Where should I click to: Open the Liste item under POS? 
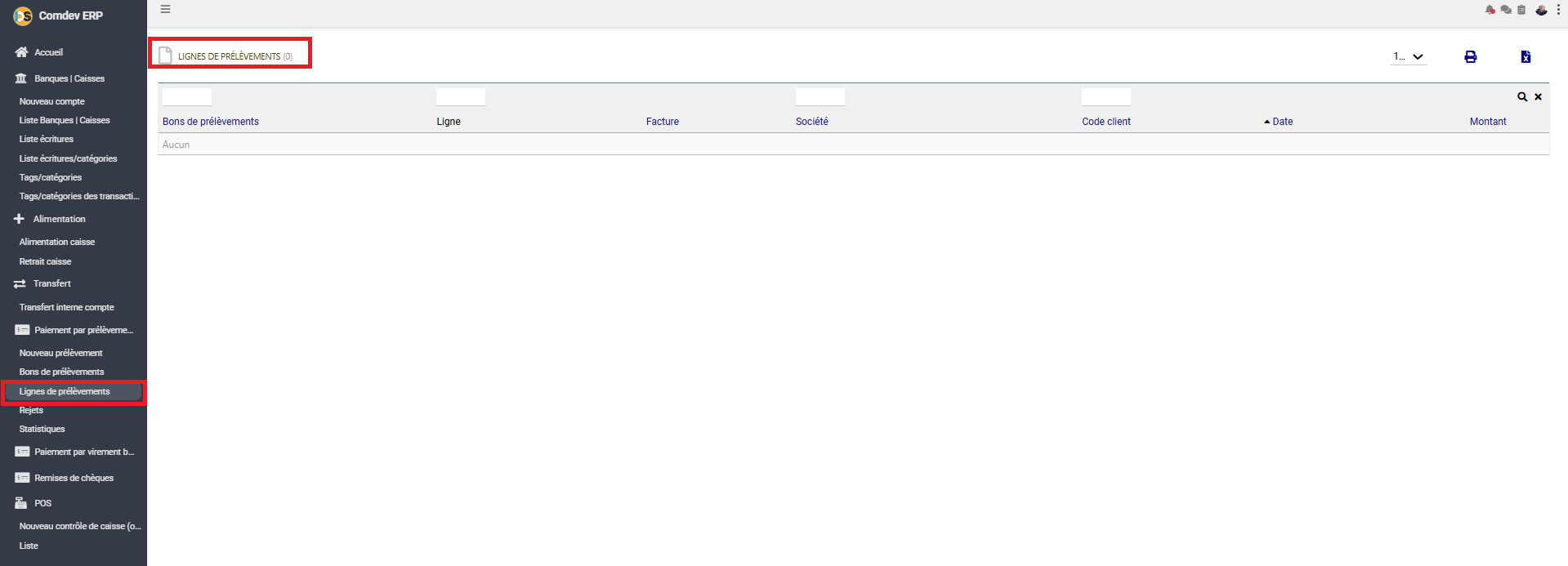tap(29, 546)
